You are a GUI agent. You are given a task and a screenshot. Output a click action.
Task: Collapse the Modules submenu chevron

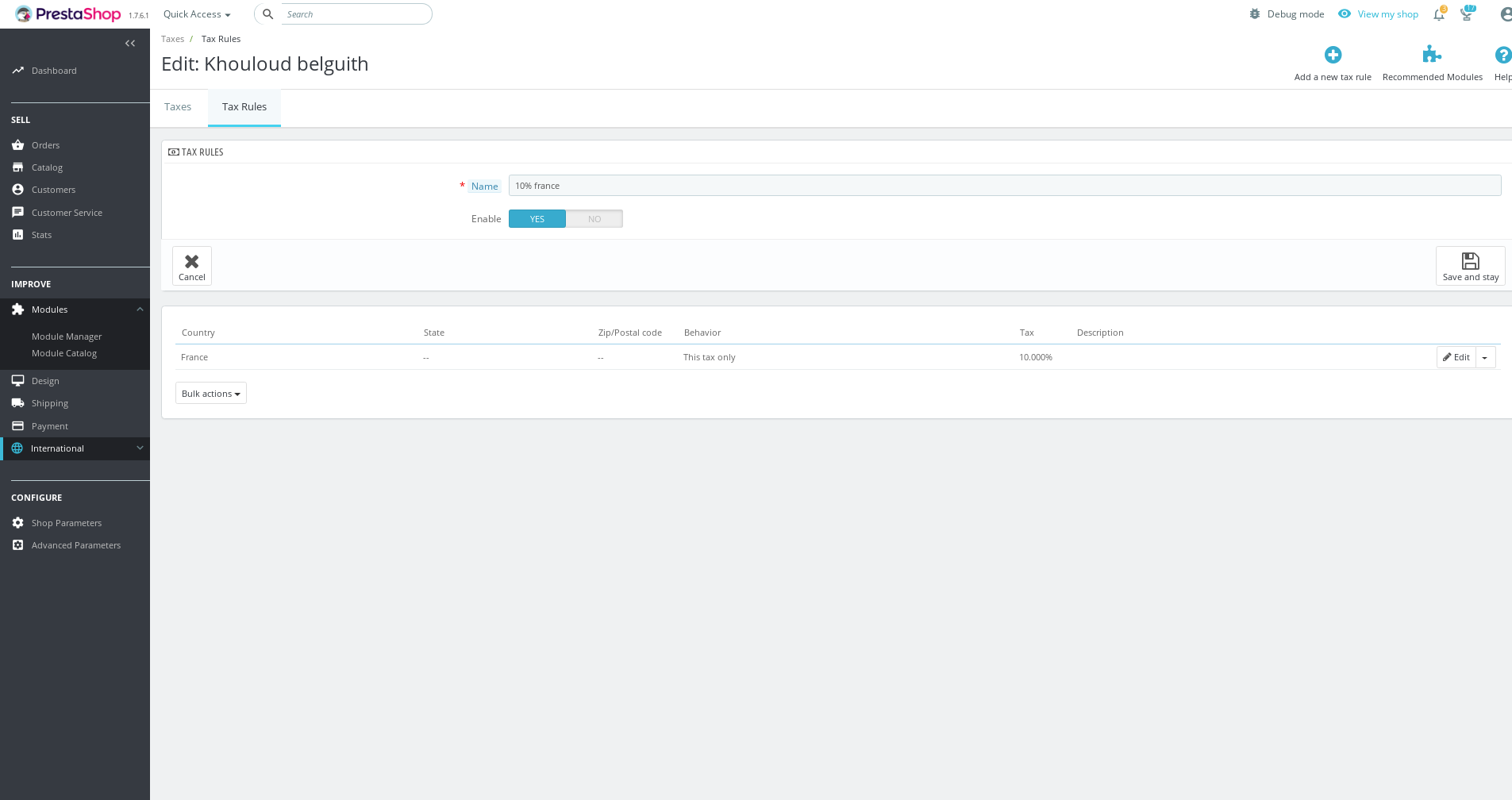[x=140, y=310]
